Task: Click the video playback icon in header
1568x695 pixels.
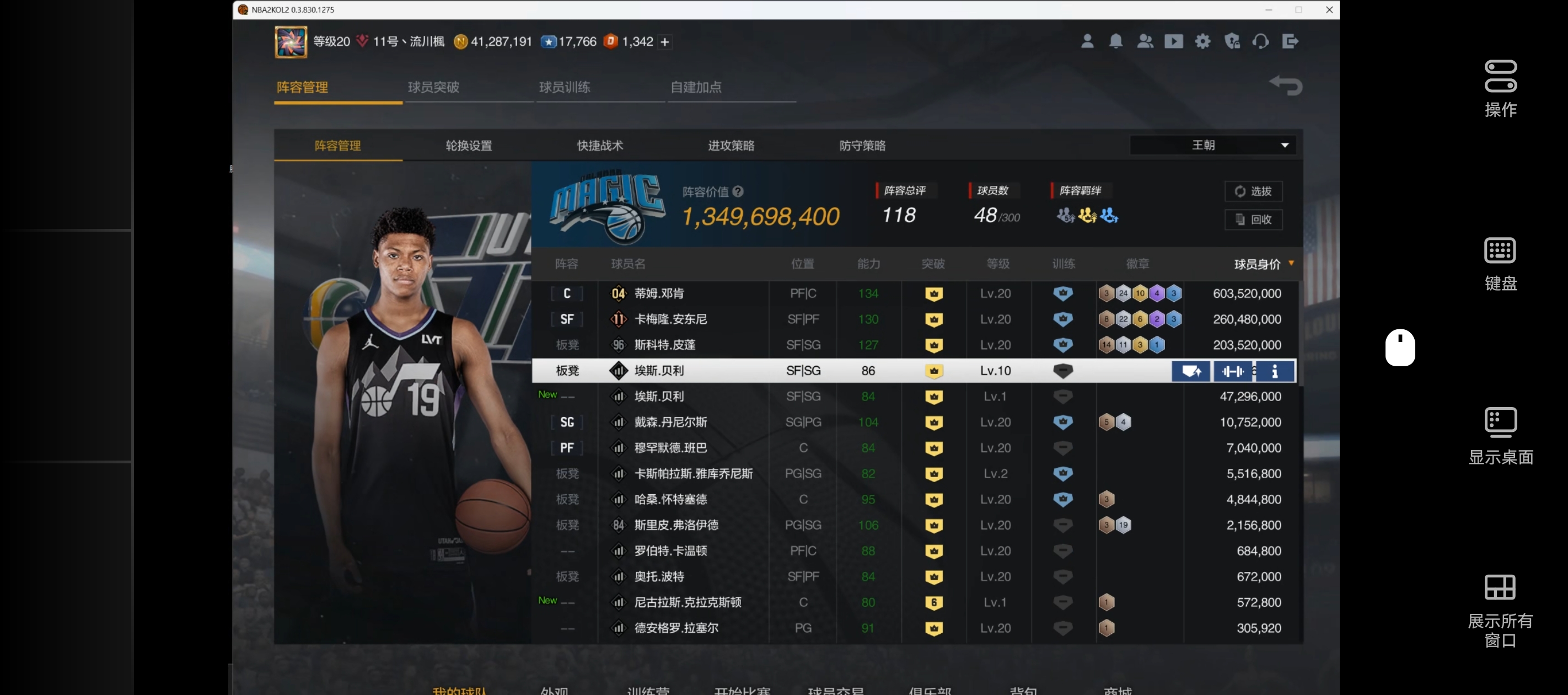Action: 1174,41
